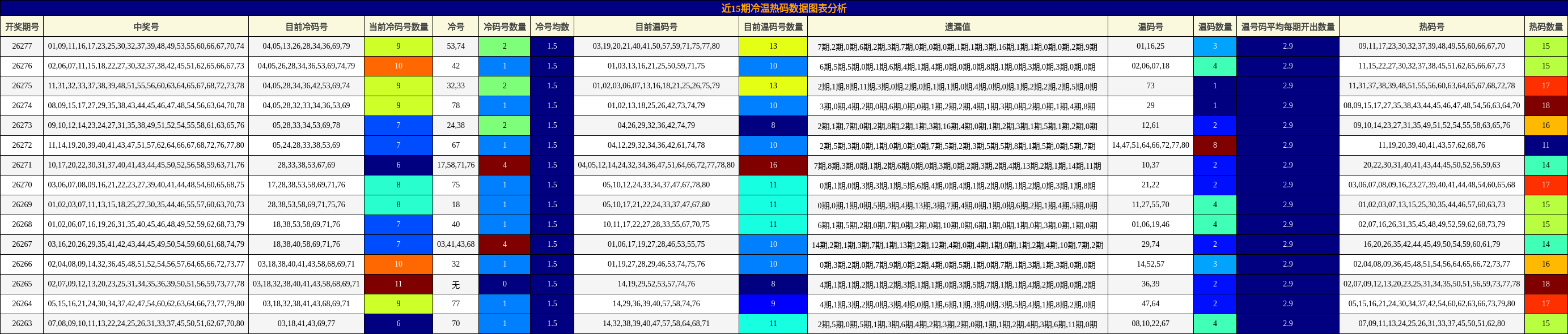Click draw period number 26267
The image size is (1568, 334).
[22, 244]
